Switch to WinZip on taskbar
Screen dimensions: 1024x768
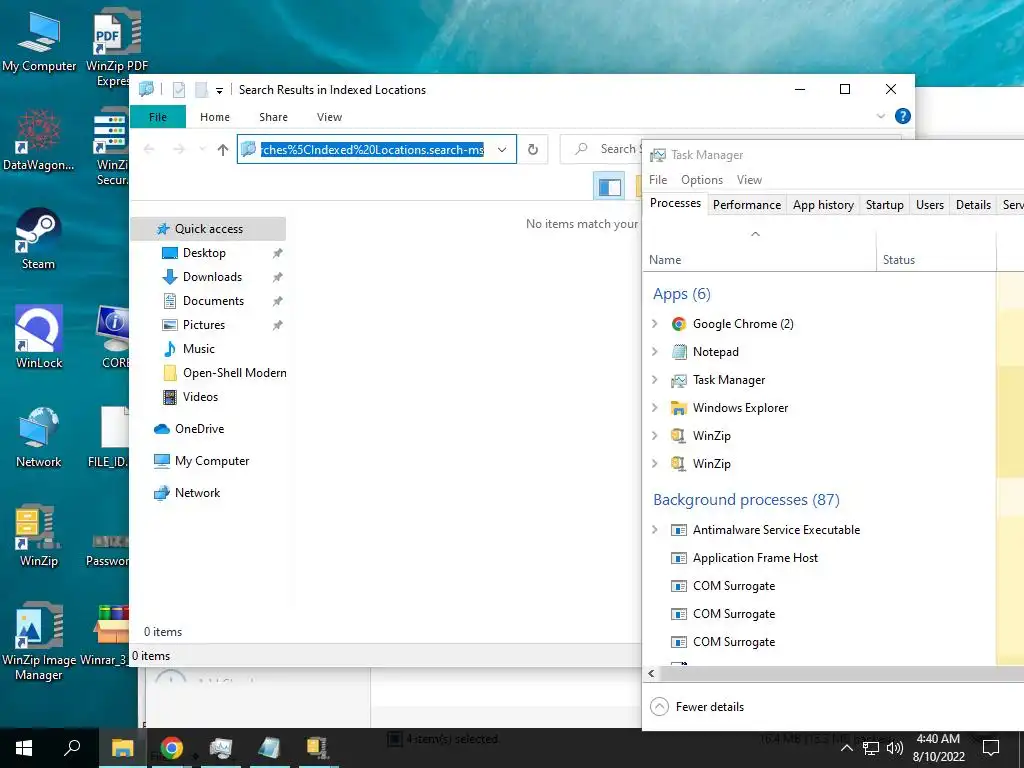[317, 748]
